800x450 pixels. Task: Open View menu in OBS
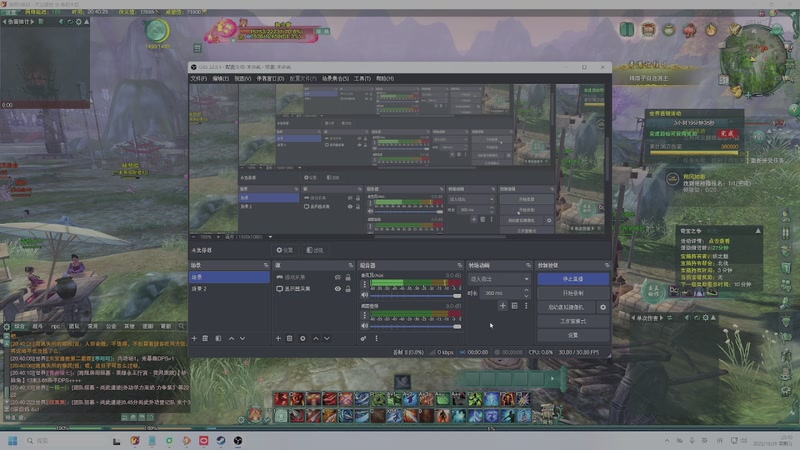(x=242, y=79)
